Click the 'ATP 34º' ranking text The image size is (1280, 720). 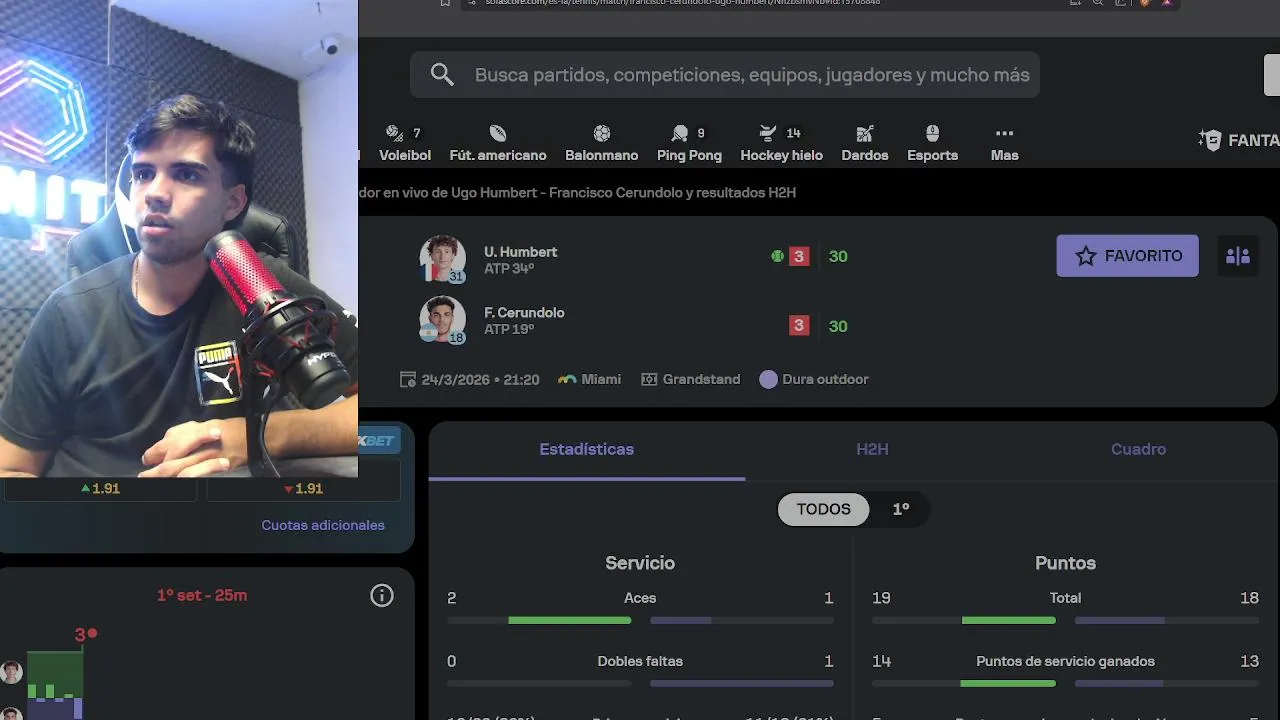(x=509, y=269)
